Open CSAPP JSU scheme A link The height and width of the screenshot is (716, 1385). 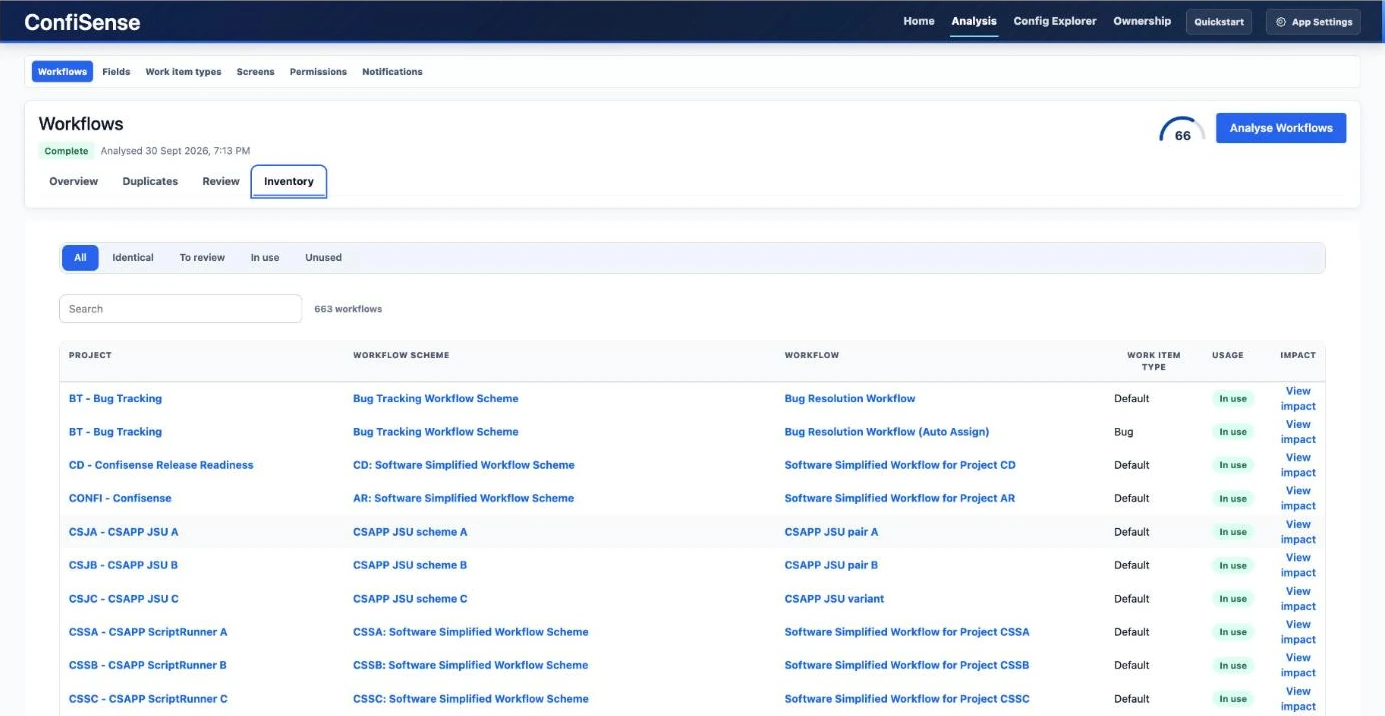tap(410, 532)
